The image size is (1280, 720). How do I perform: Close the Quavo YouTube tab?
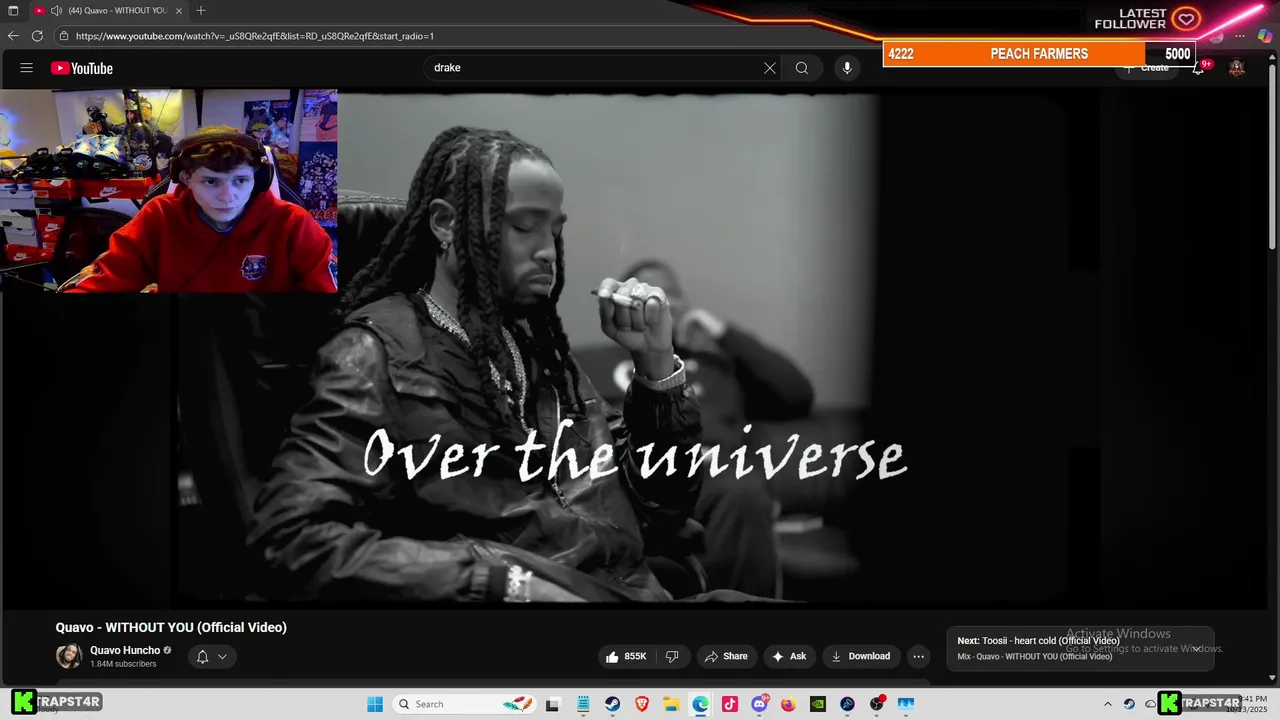[x=180, y=10]
